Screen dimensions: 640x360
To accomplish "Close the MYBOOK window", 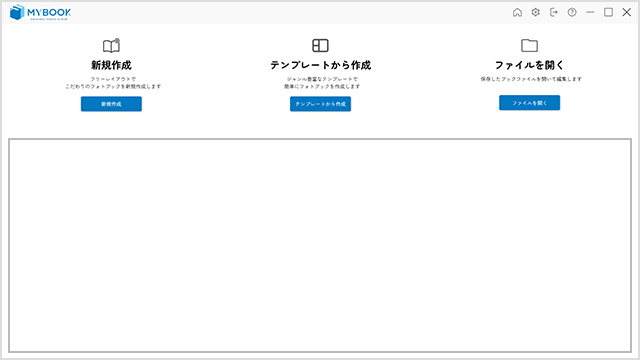I will 627,13.
